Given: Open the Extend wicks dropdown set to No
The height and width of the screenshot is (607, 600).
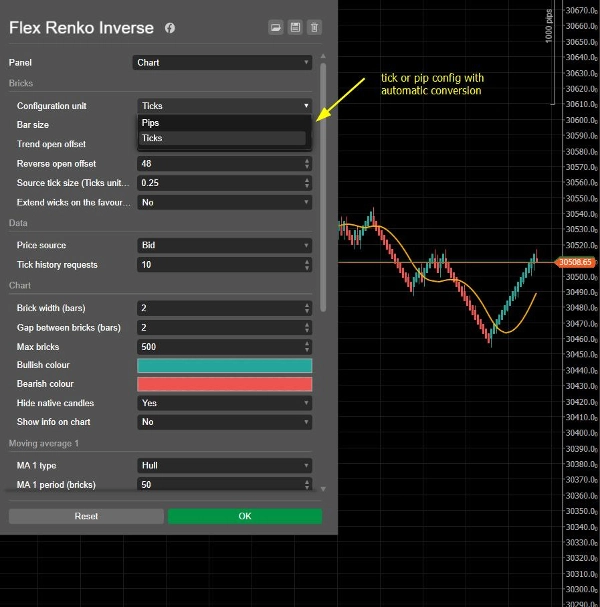Looking at the screenshot, I should 225,202.
